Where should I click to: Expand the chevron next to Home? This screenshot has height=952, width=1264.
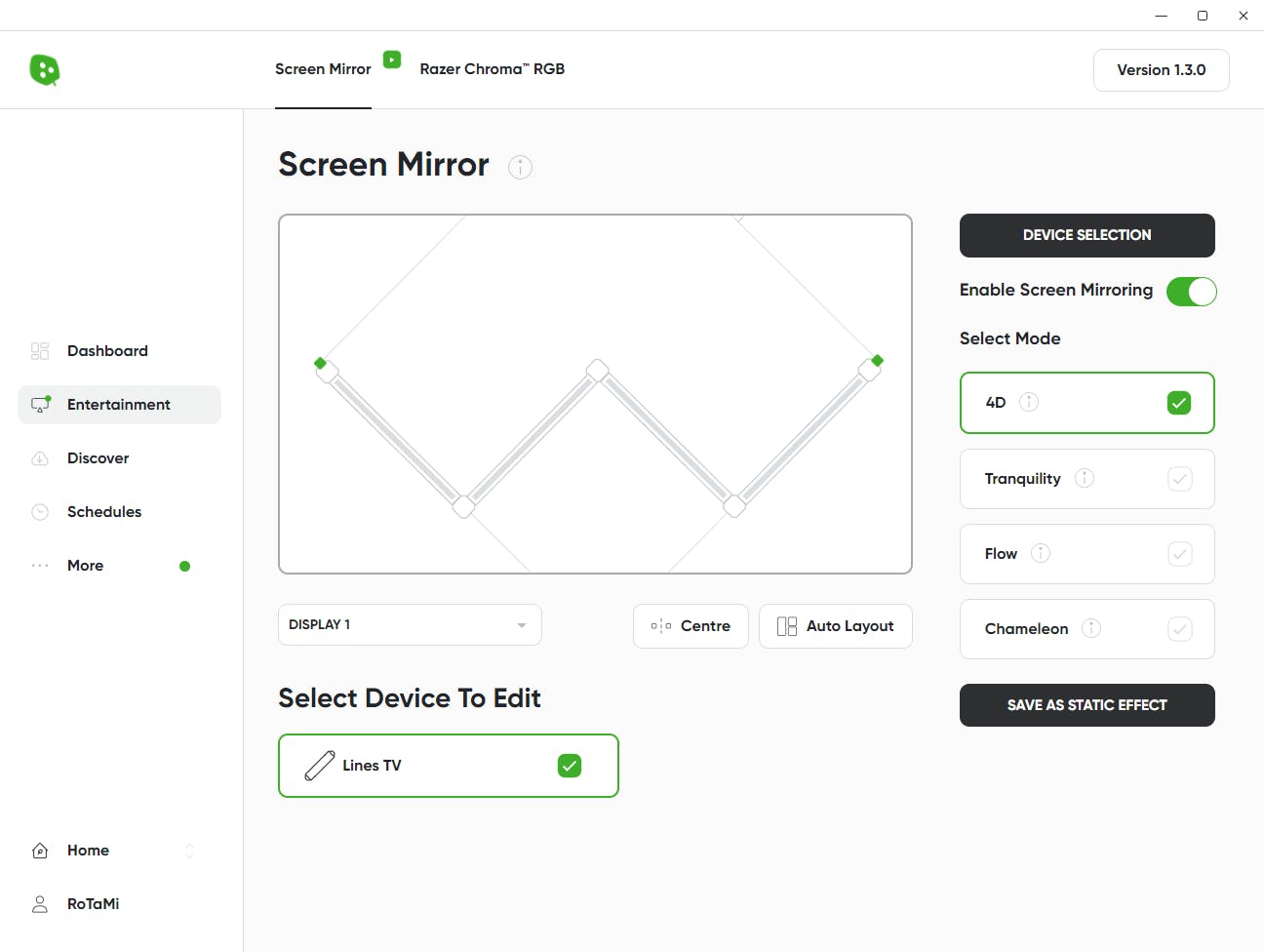click(x=190, y=850)
